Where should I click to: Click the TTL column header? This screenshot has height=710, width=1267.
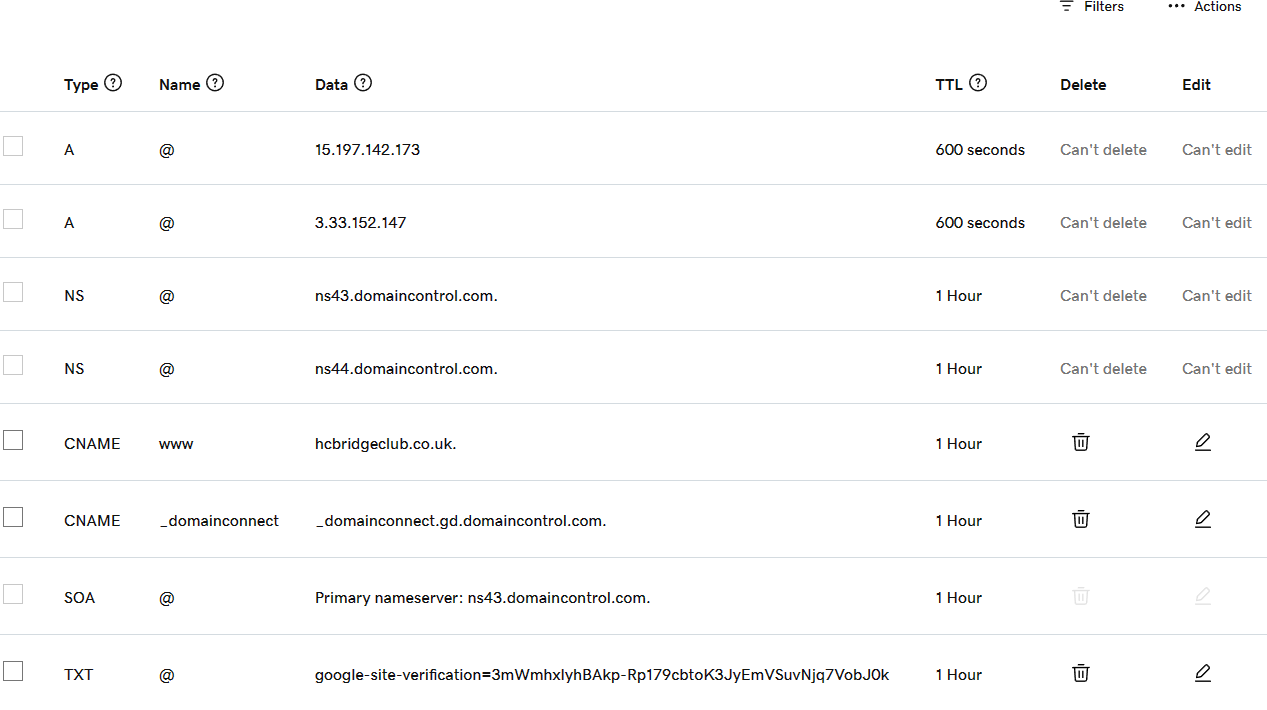949,85
